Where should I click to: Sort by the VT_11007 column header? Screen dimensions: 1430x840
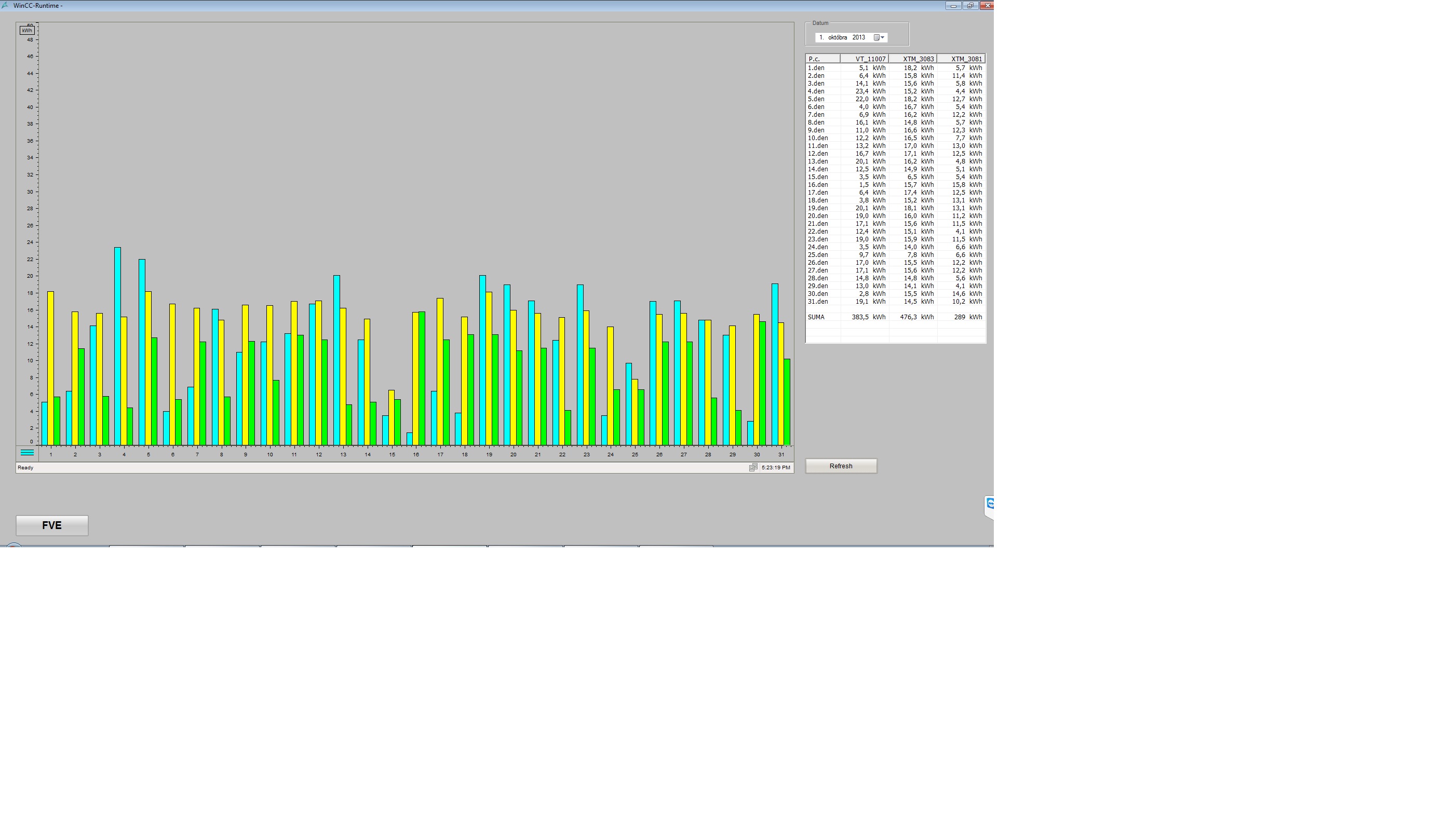point(864,59)
